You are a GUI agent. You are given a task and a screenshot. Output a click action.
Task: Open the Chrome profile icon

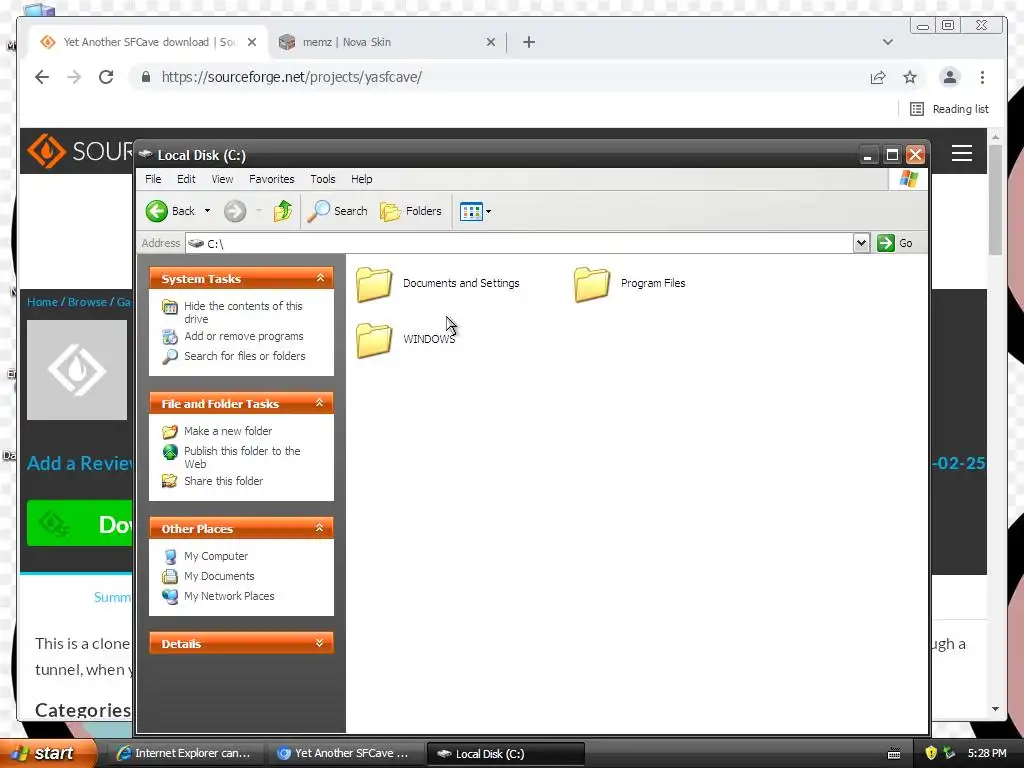click(x=950, y=77)
